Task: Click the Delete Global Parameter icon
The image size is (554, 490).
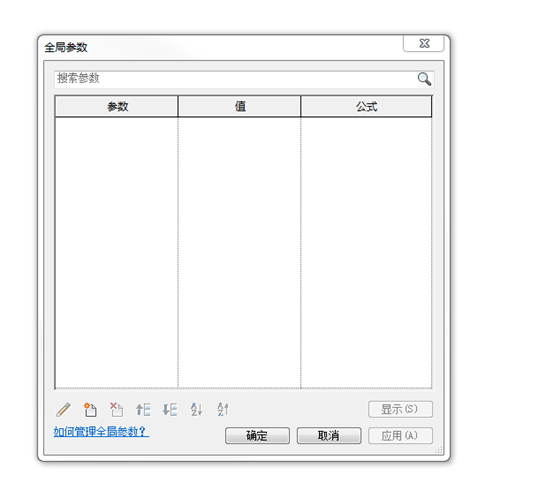Action: [x=117, y=410]
